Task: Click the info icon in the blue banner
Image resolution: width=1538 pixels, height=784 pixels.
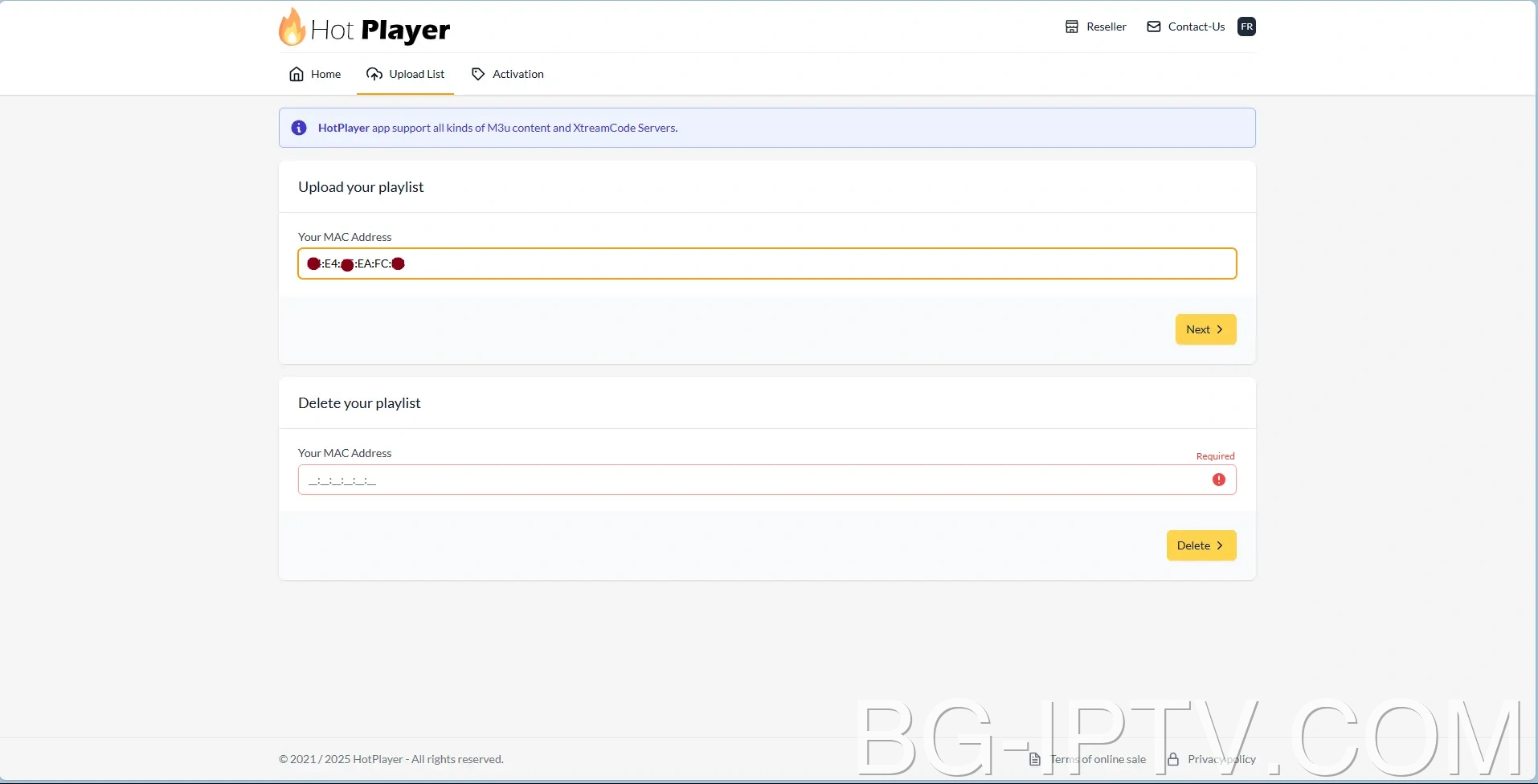Action: (x=299, y=128)
